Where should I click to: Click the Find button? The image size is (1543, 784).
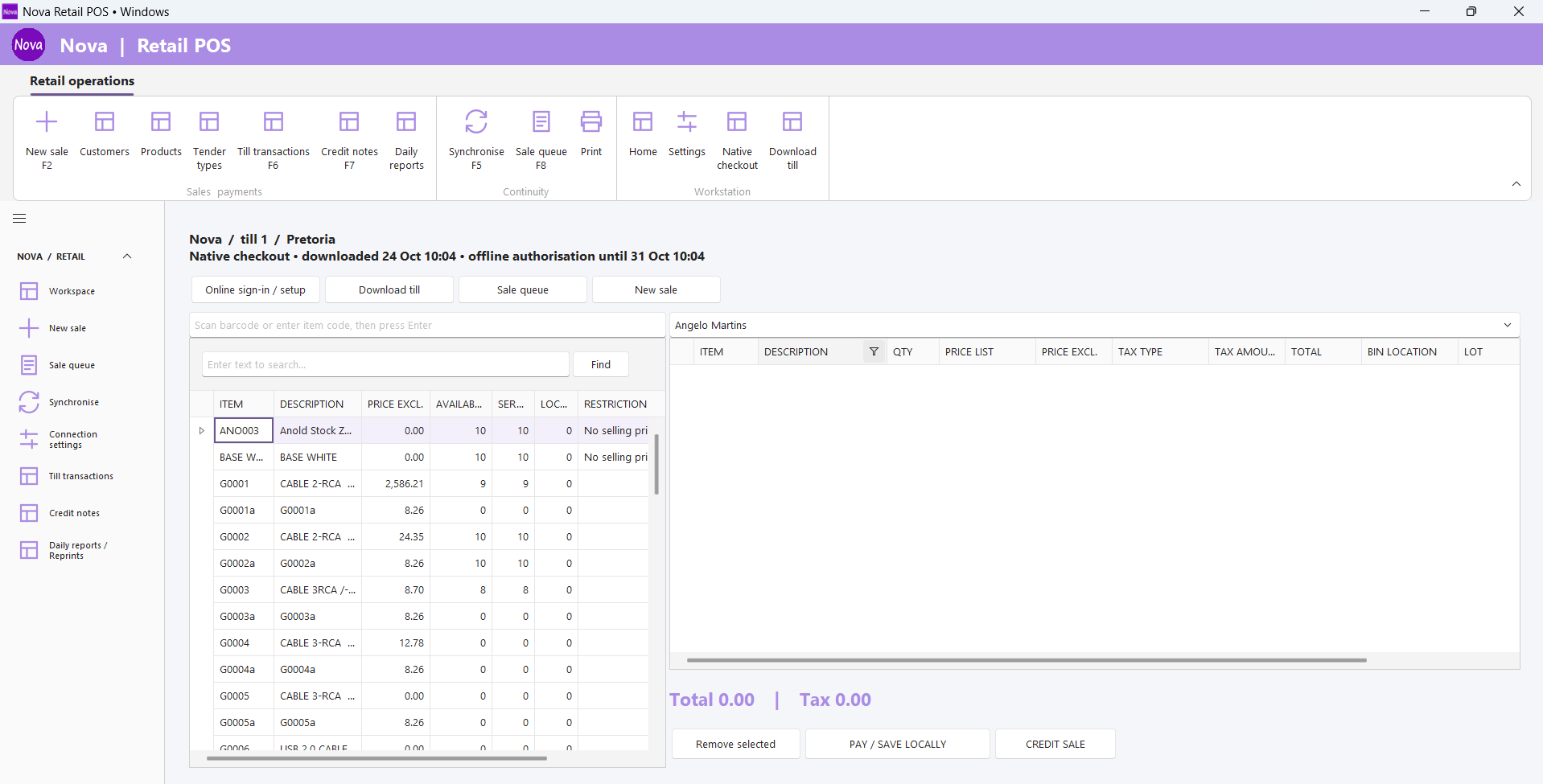click(600, 364)
